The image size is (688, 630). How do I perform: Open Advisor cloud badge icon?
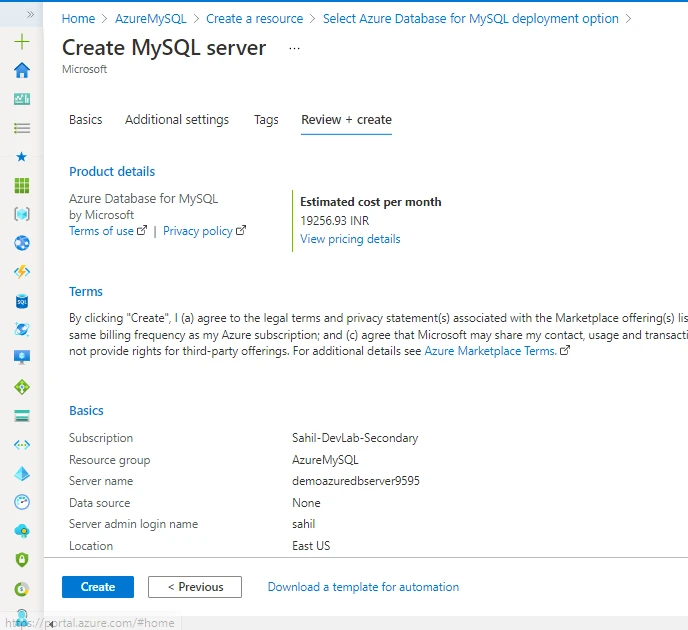pos(22,531)
